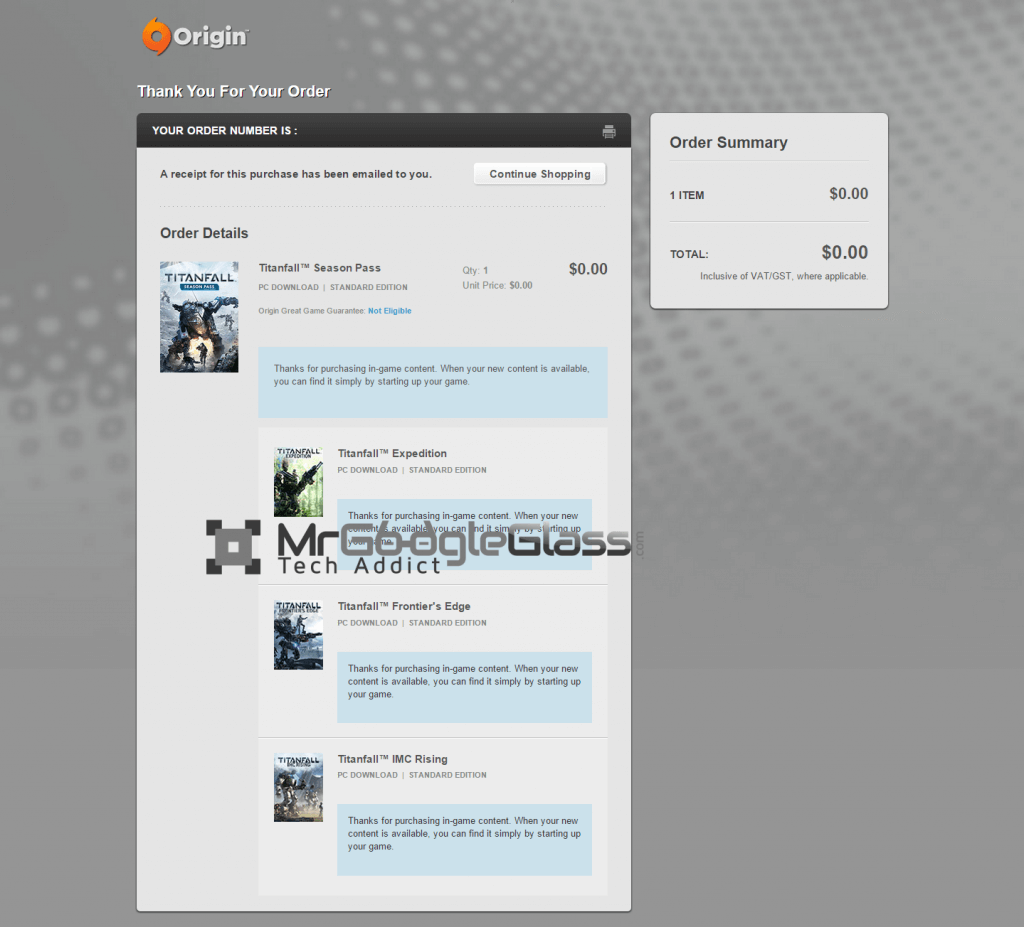Click the TOTAL label in summary

coord(689,254)
